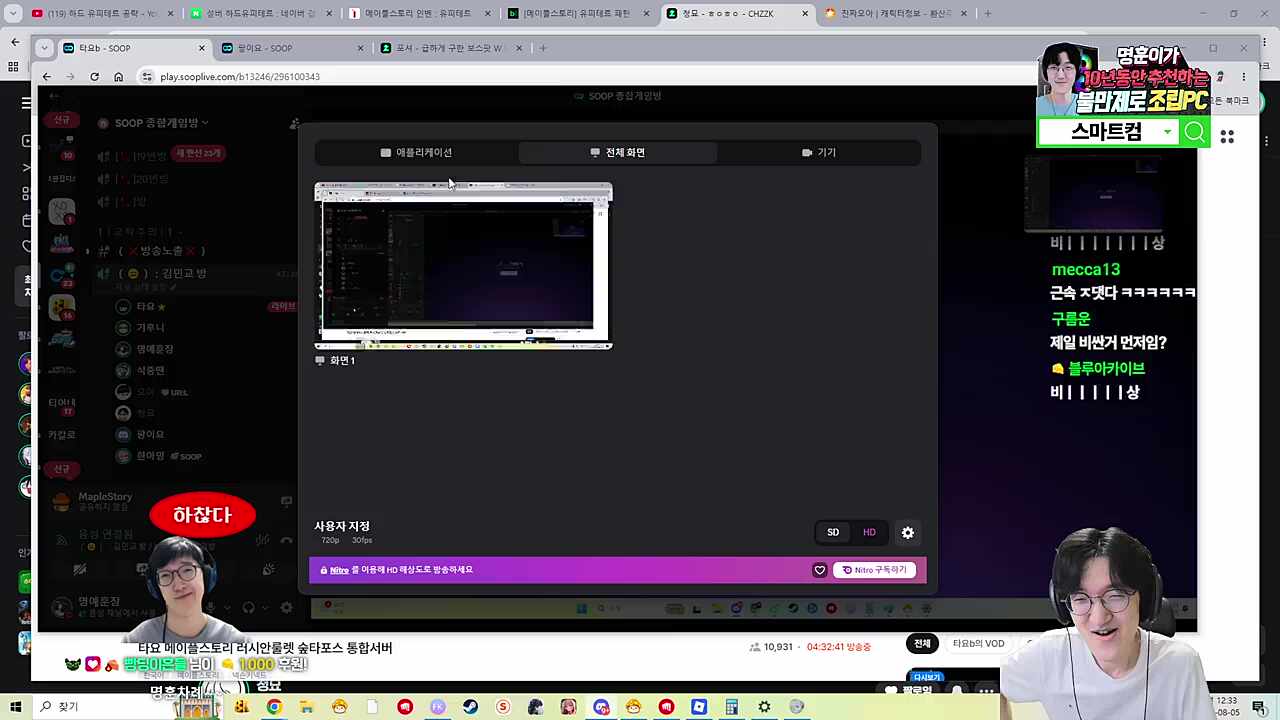
Task: Switch to the 애플리케이션 tab
Action: (416, 152)
